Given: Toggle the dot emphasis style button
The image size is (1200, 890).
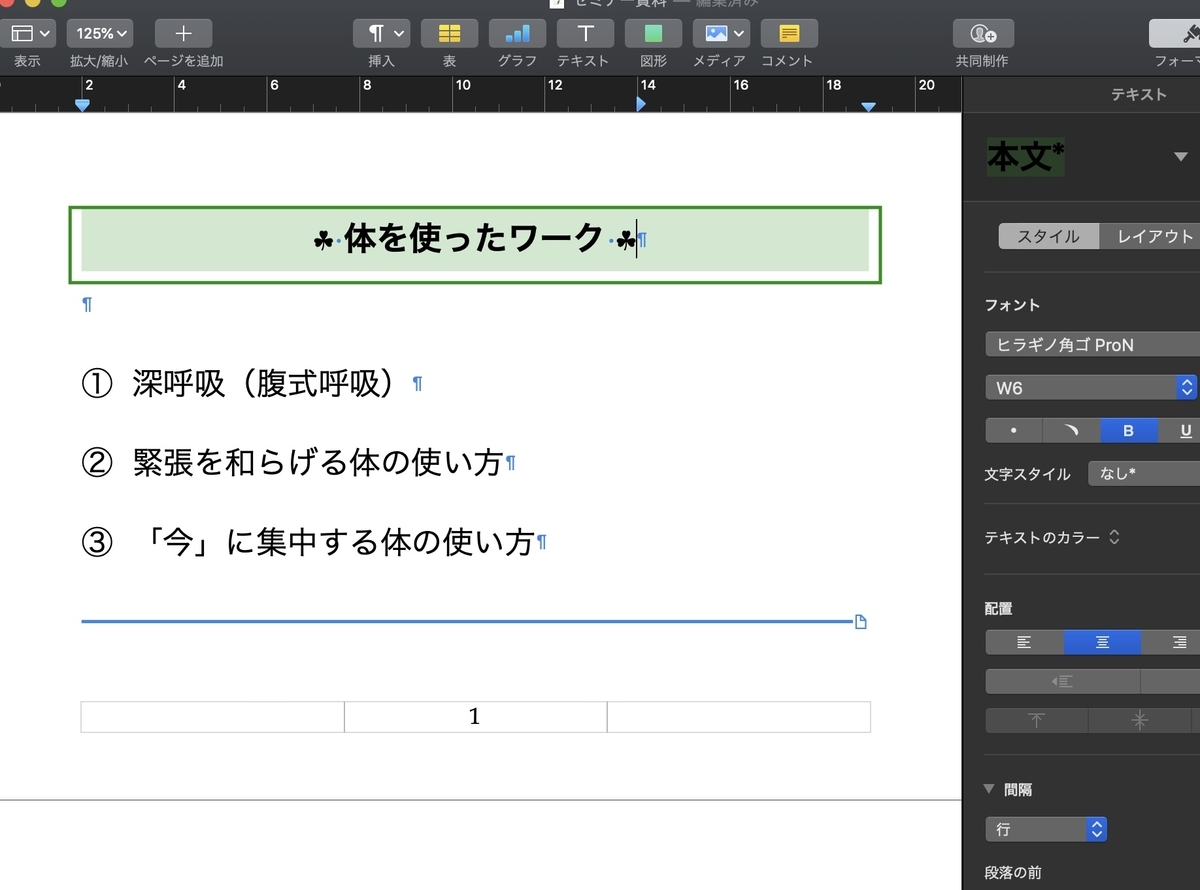Looking at the screenshot, I should pyautogui.click(x=1014, y=431).
